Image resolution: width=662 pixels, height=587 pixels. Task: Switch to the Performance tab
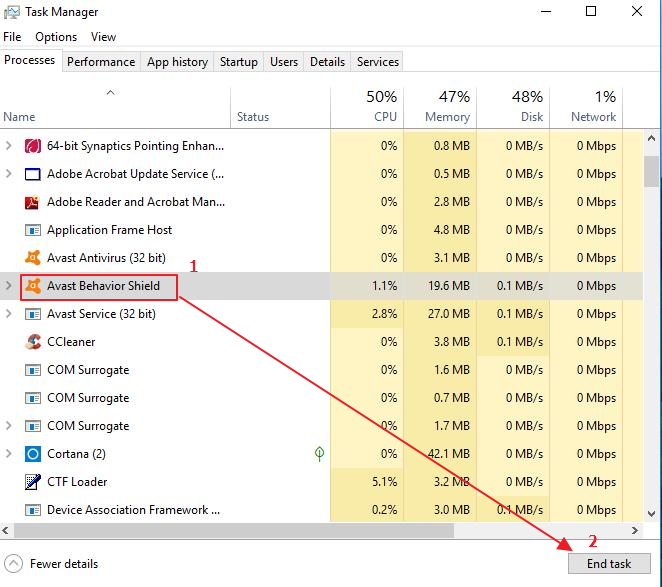tap(101, 62)
